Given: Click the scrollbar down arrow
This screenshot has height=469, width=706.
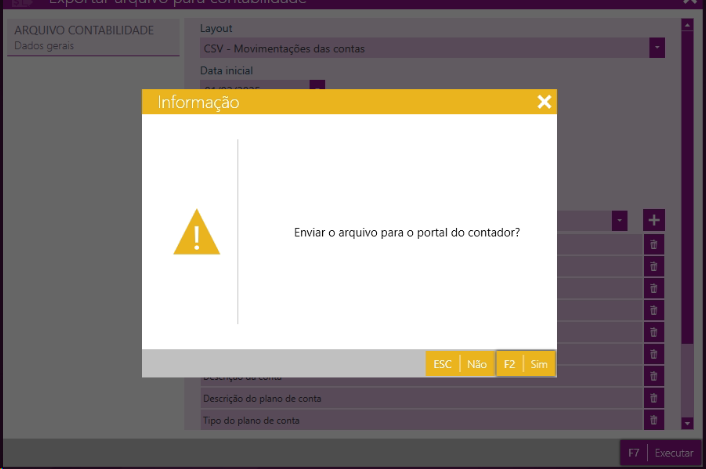Looking at the screenshot, I should point(687,424).
